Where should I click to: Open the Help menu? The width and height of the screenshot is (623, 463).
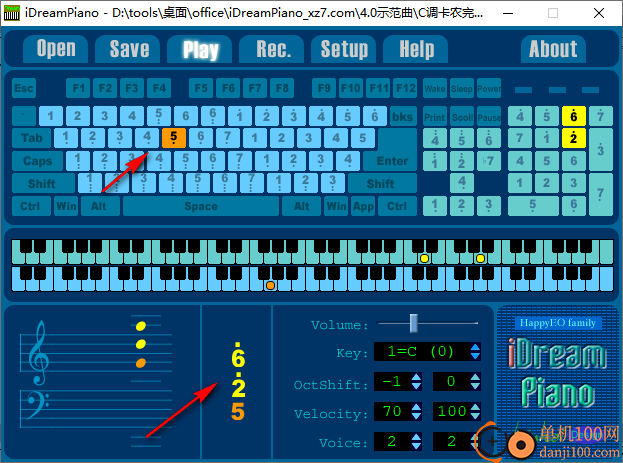click(x=416, y=49)
